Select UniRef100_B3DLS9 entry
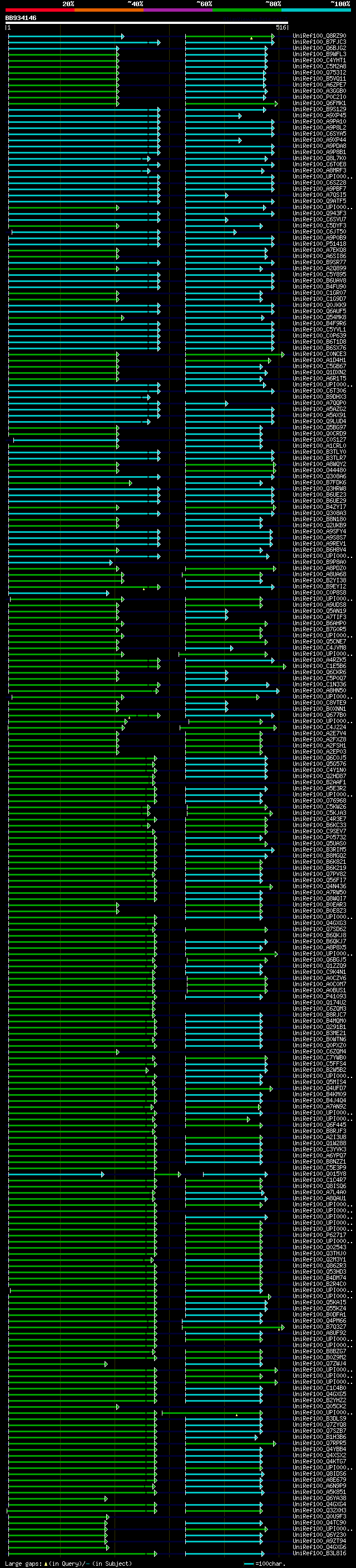The height and width of the screenshot is (1568, 356). click(x=319, y=1419)
